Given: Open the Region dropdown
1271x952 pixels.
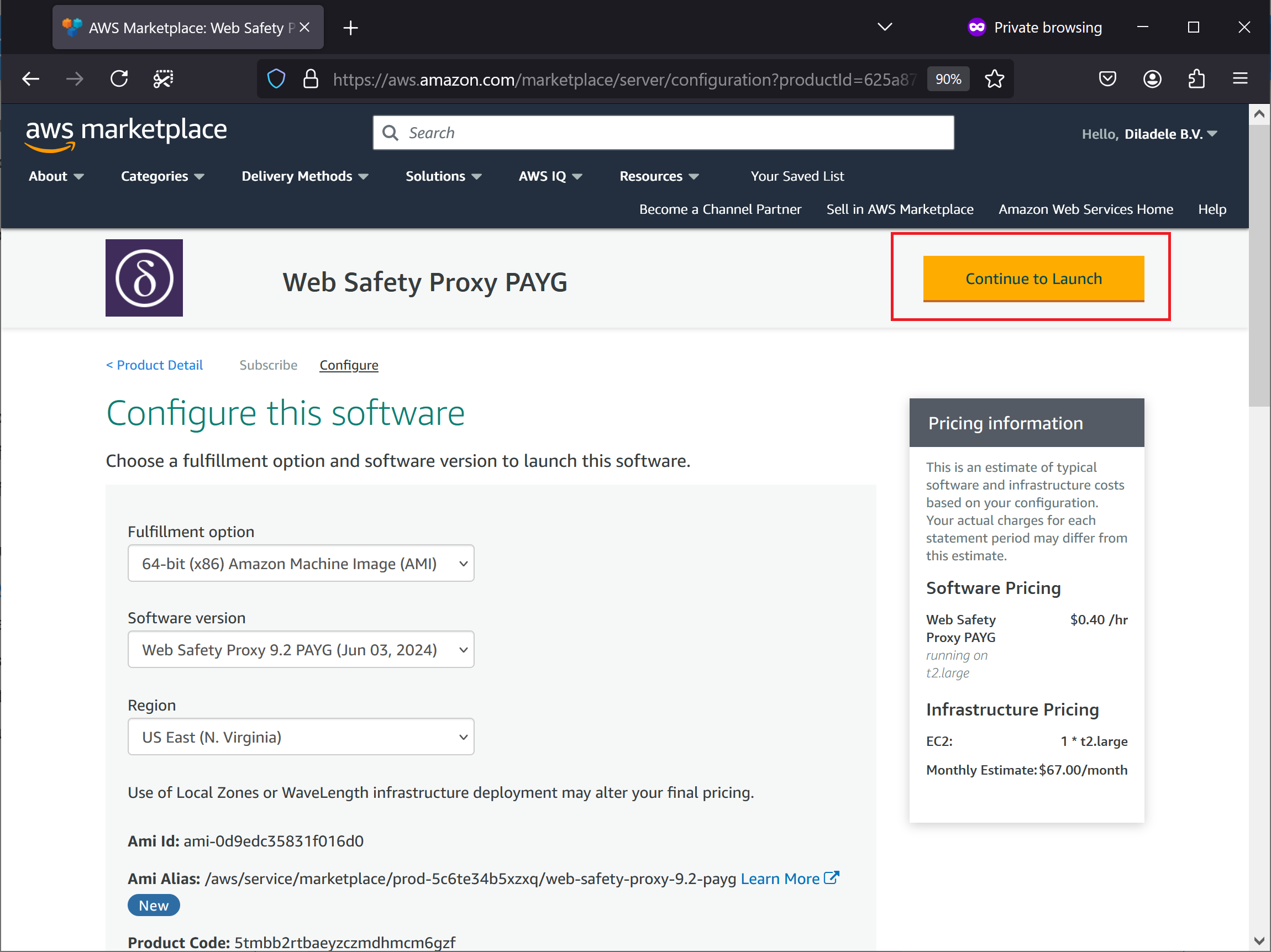Looking at the screenshot, I should [301, 737].
